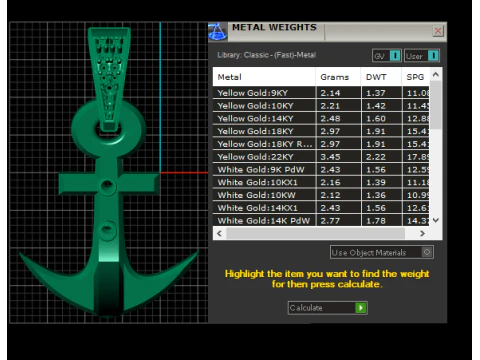This screenshot has height=360, width=480.
Task: Click the anchor's ring loop
Action: (x=108, y=129)
